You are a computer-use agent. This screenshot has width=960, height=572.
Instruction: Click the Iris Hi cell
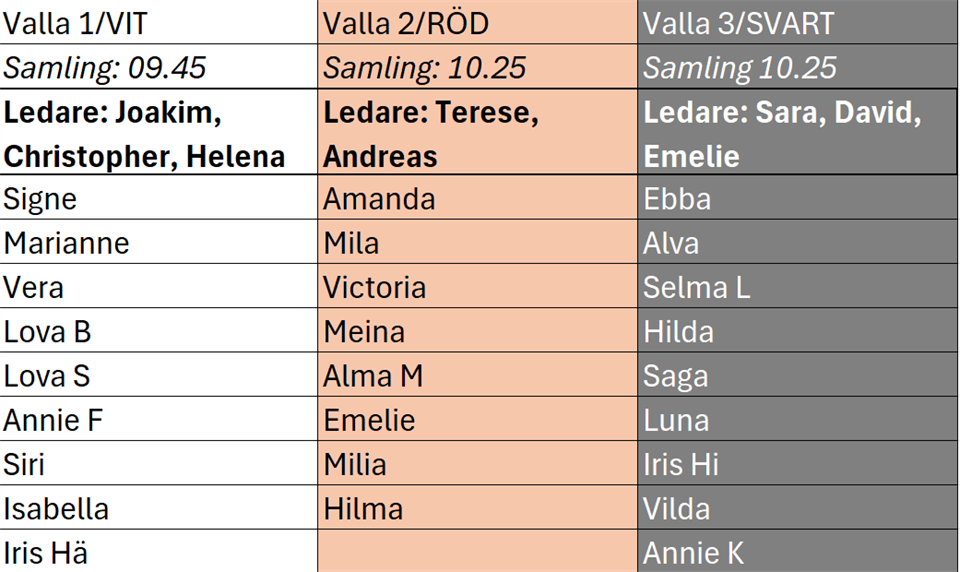(x=798, y=463)
